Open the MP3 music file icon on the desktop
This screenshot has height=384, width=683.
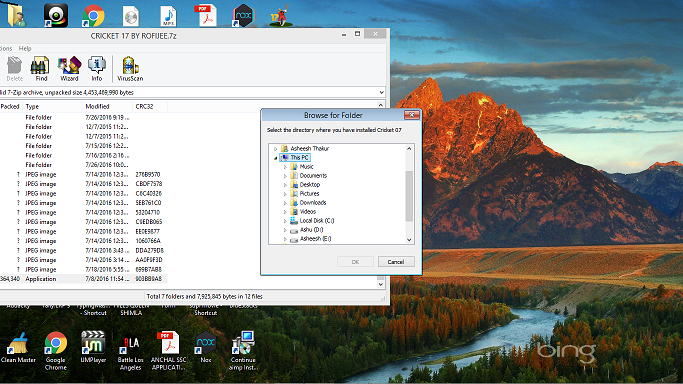click(168, 17)
